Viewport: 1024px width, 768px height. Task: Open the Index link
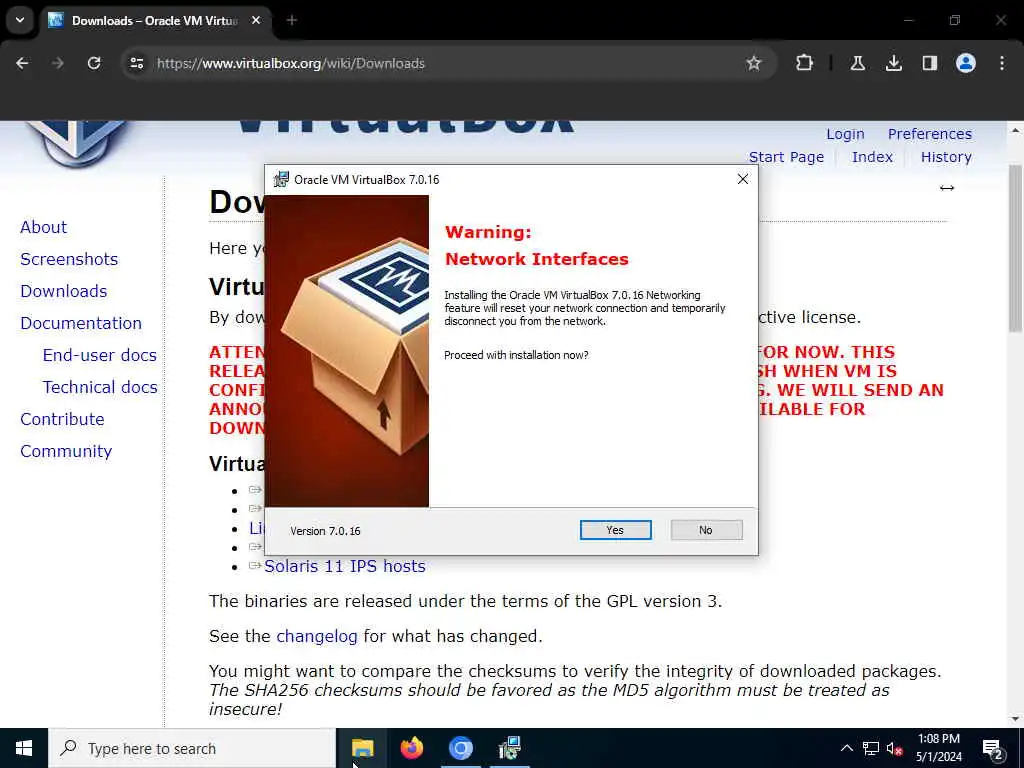coord(872,157)
